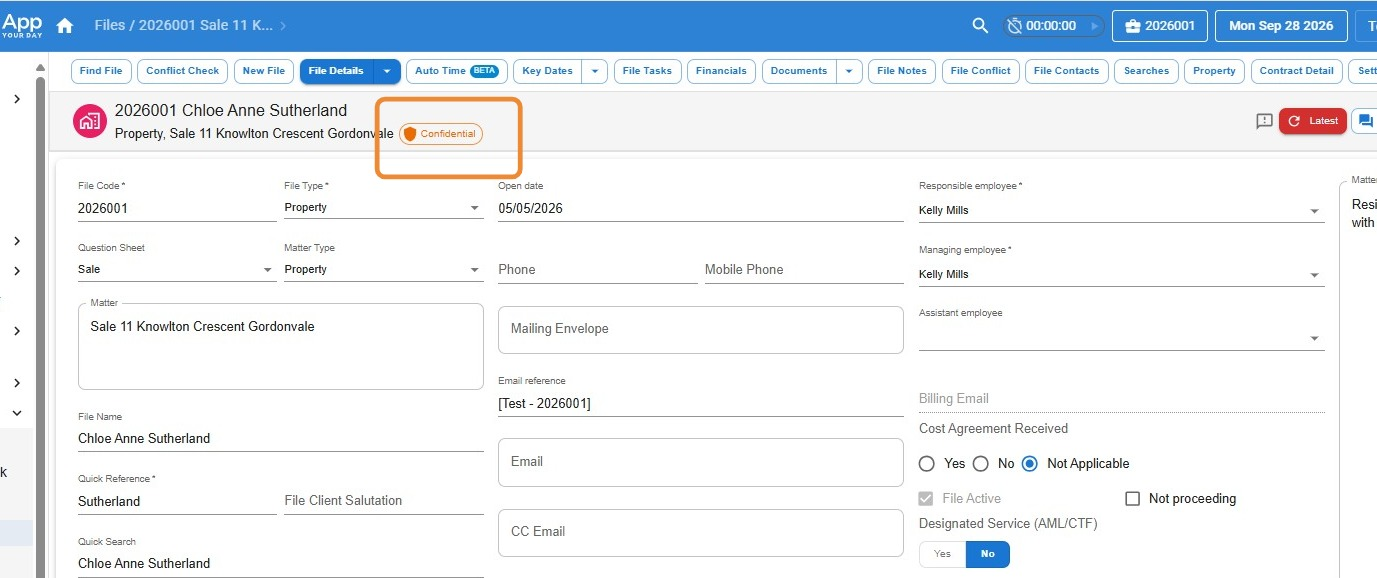Click the CC Email field
The image size is (1377, 578).
point(701,532)
